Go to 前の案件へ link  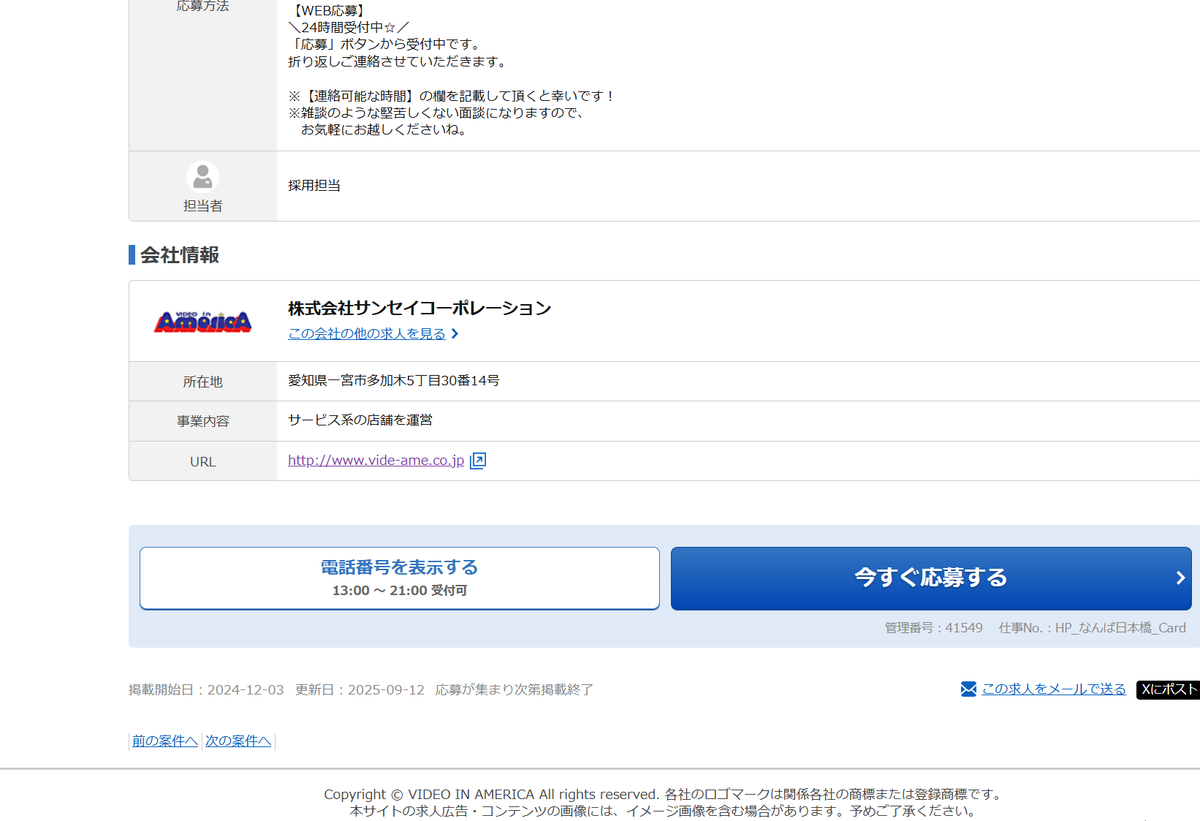(165, 741)
